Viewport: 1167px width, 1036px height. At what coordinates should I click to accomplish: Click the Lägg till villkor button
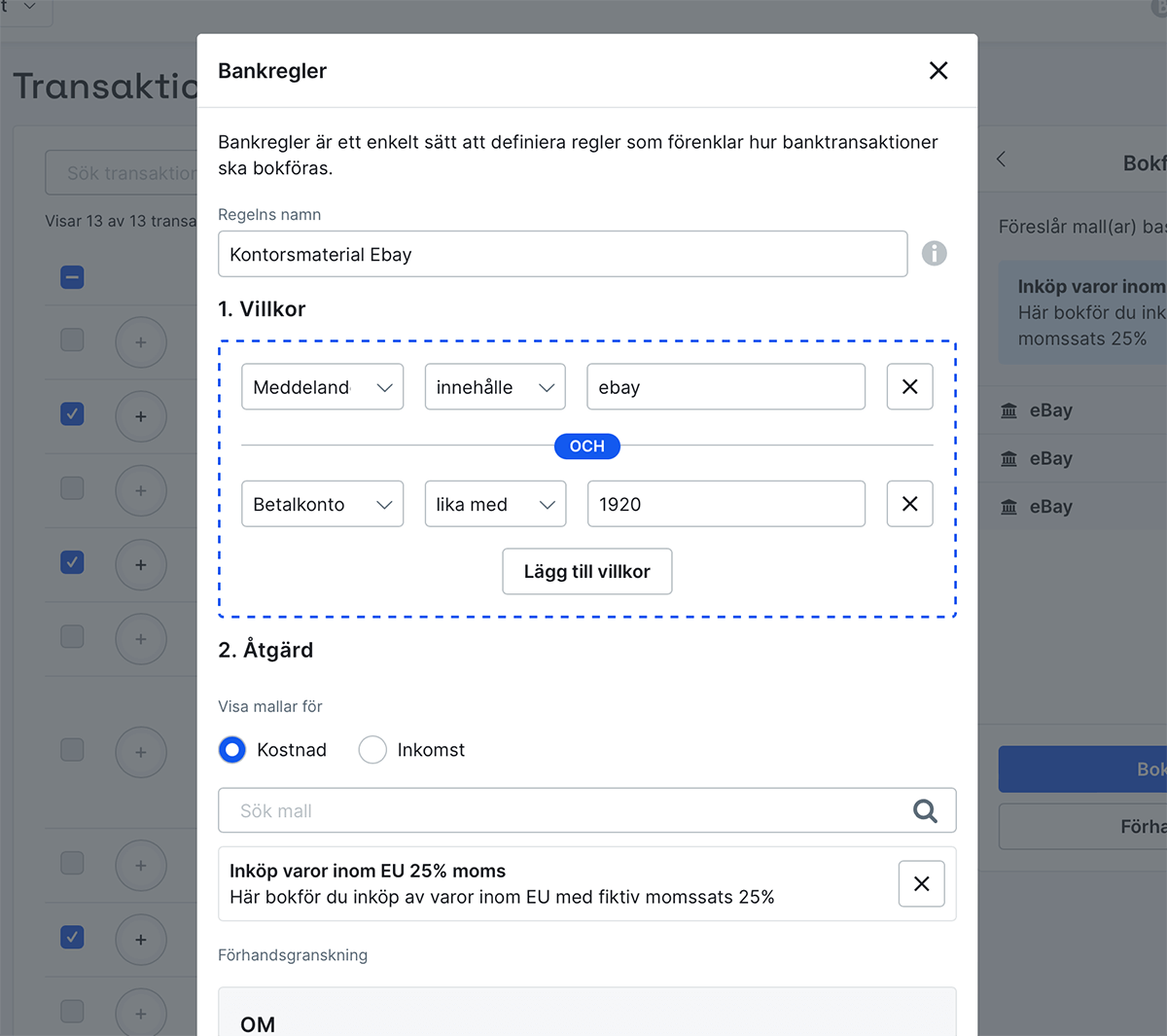tap(586, 571)
